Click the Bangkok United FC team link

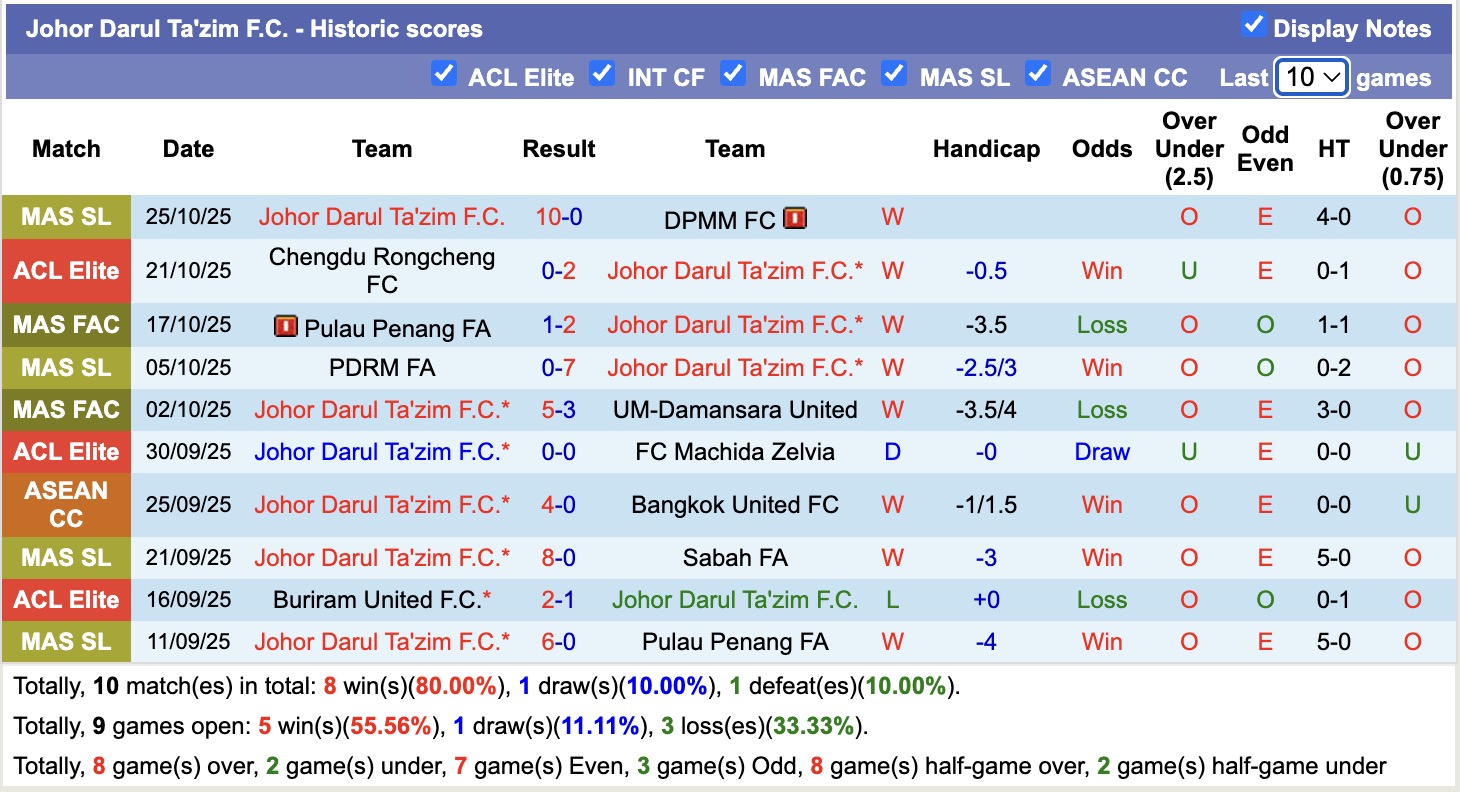point(735,504)
